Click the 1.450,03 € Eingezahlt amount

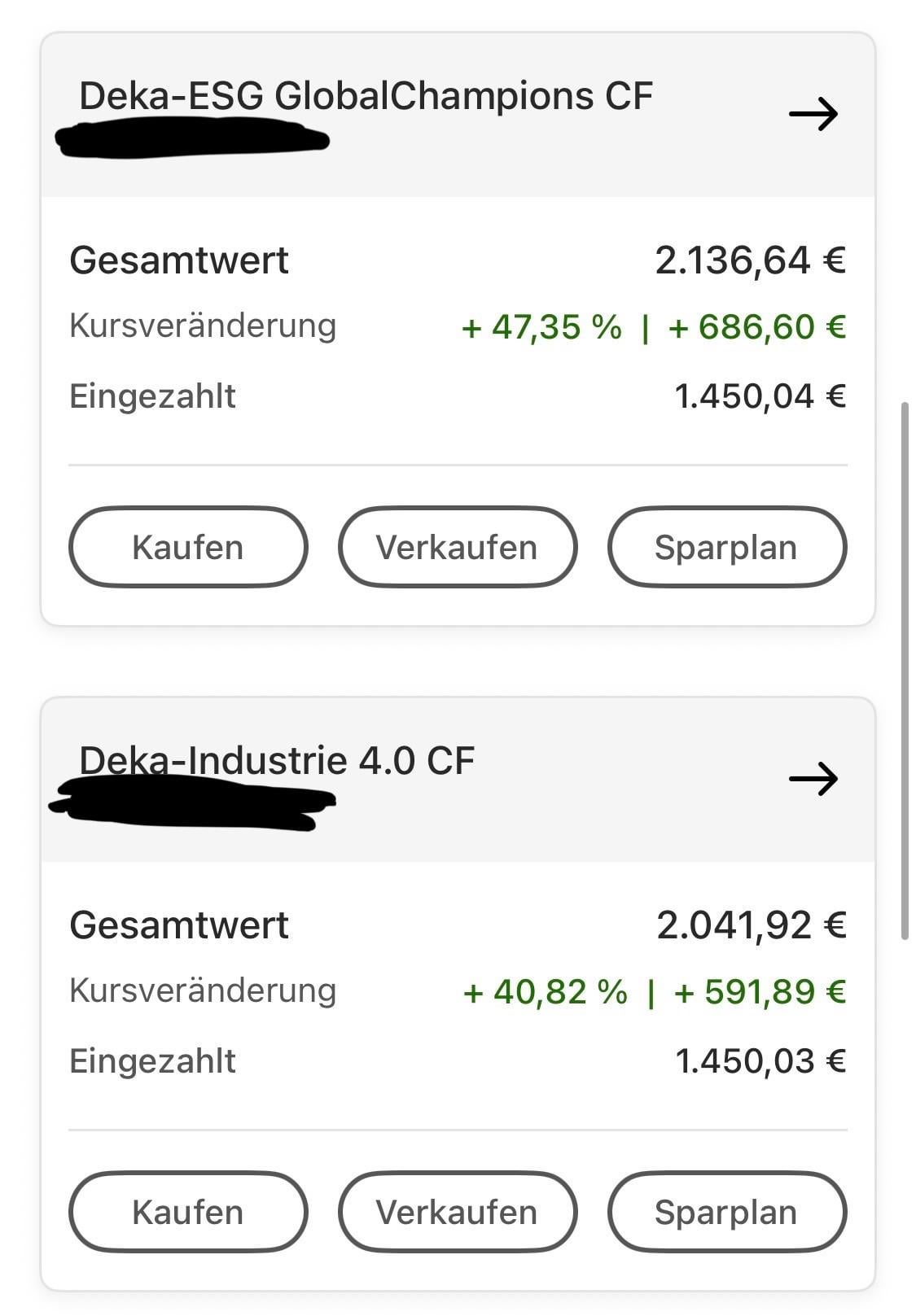point(760,1061)
